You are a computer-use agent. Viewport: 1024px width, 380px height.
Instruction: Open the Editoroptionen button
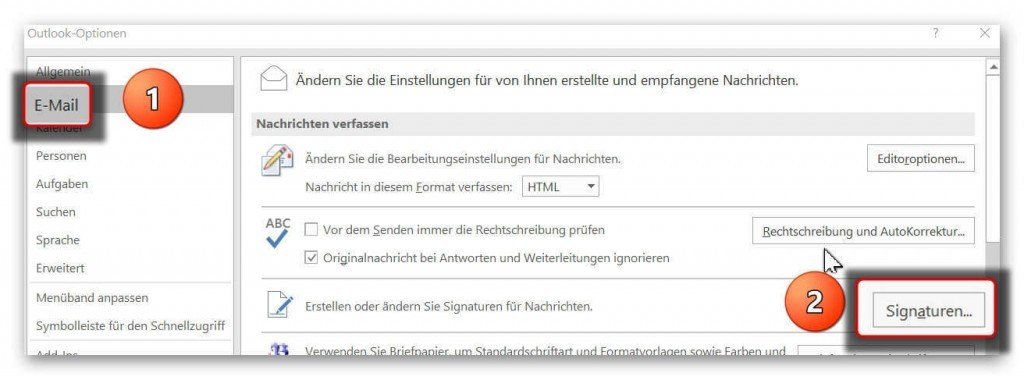coord(921,159)
